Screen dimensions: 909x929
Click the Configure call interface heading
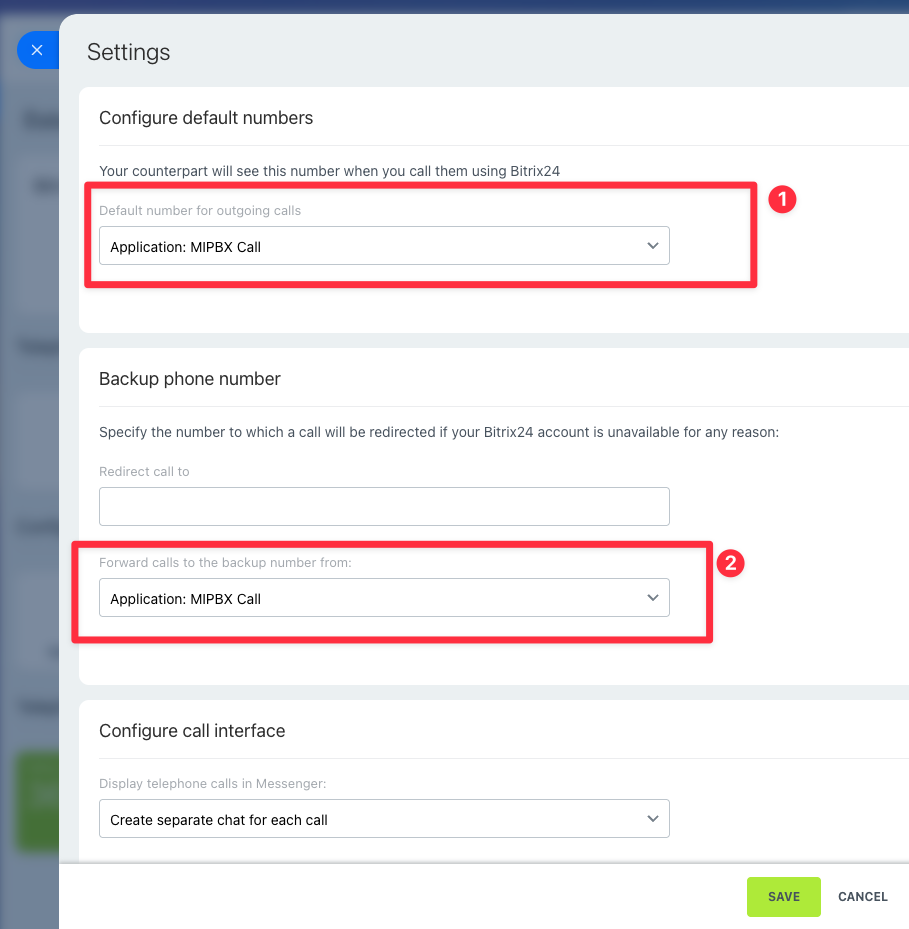click(192, 731)
